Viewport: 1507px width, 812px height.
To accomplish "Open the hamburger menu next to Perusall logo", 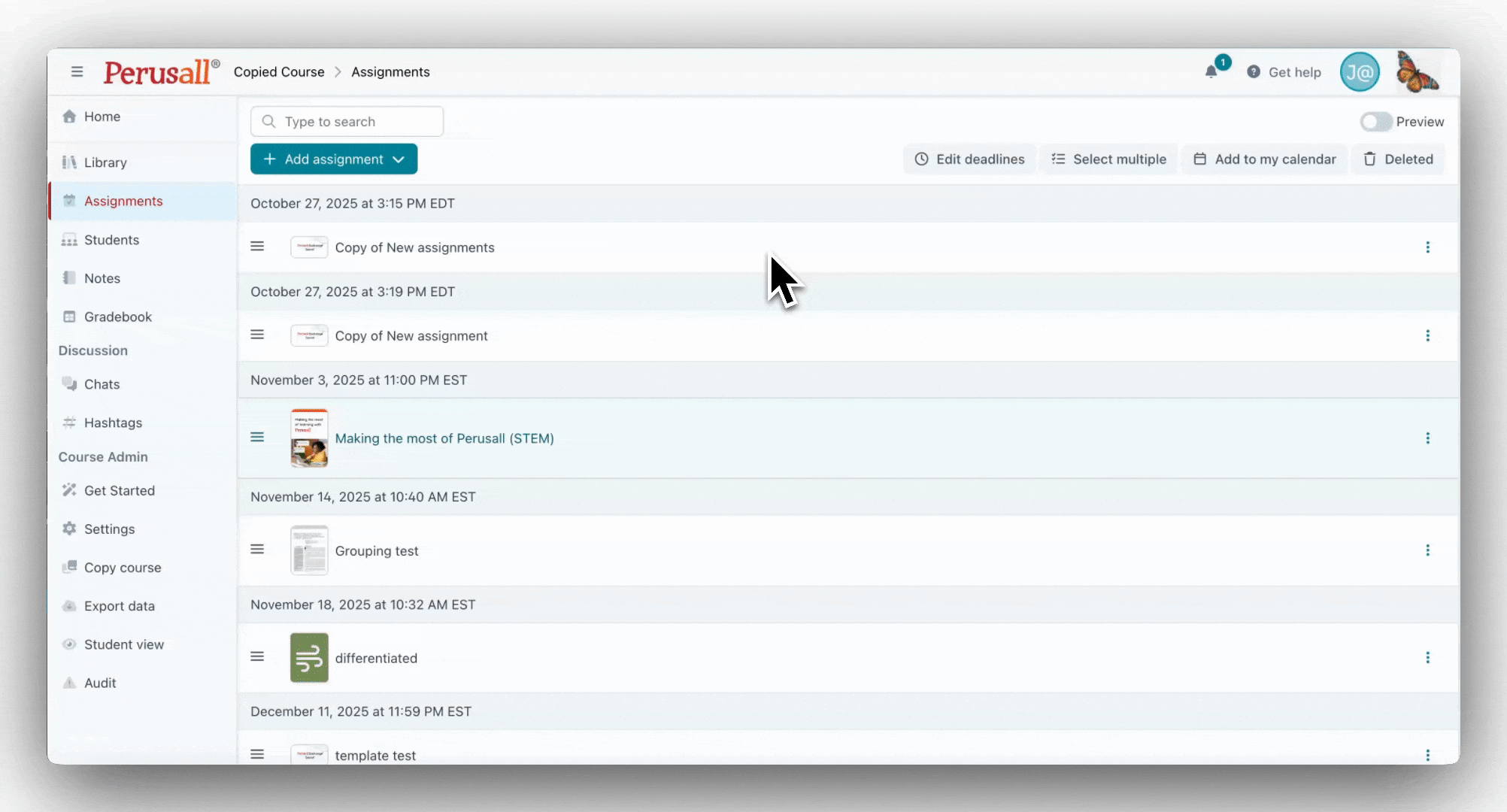I will 77,72.
